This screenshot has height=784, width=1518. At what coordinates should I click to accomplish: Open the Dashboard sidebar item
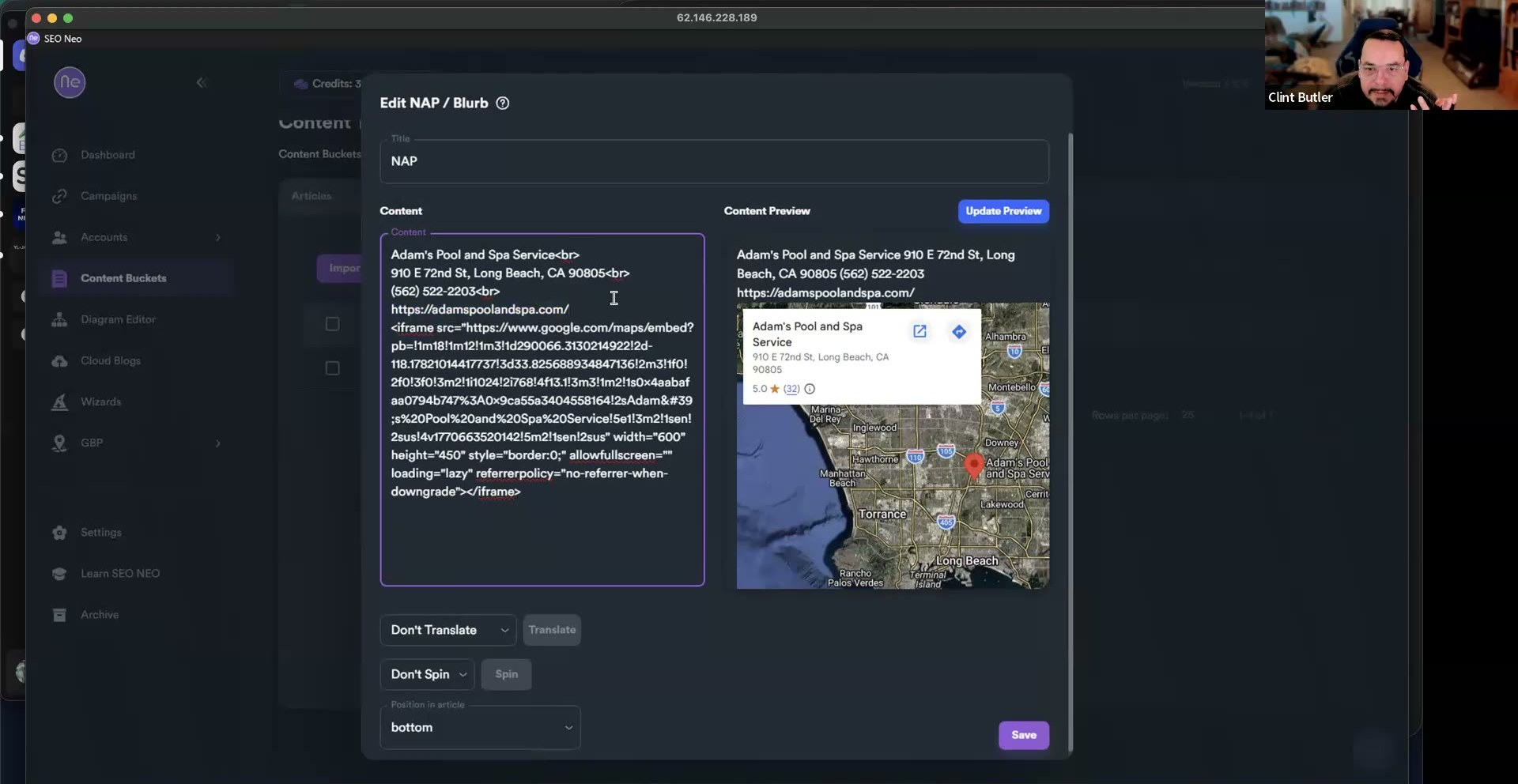pyautogui.click(x=108, y=155)
